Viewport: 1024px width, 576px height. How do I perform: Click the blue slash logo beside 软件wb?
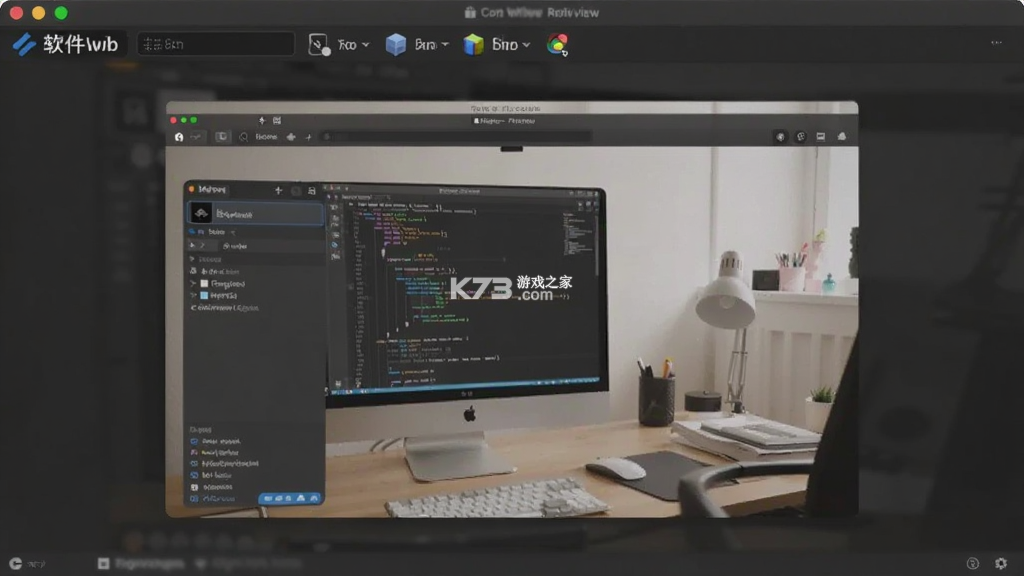click(24, 44)
